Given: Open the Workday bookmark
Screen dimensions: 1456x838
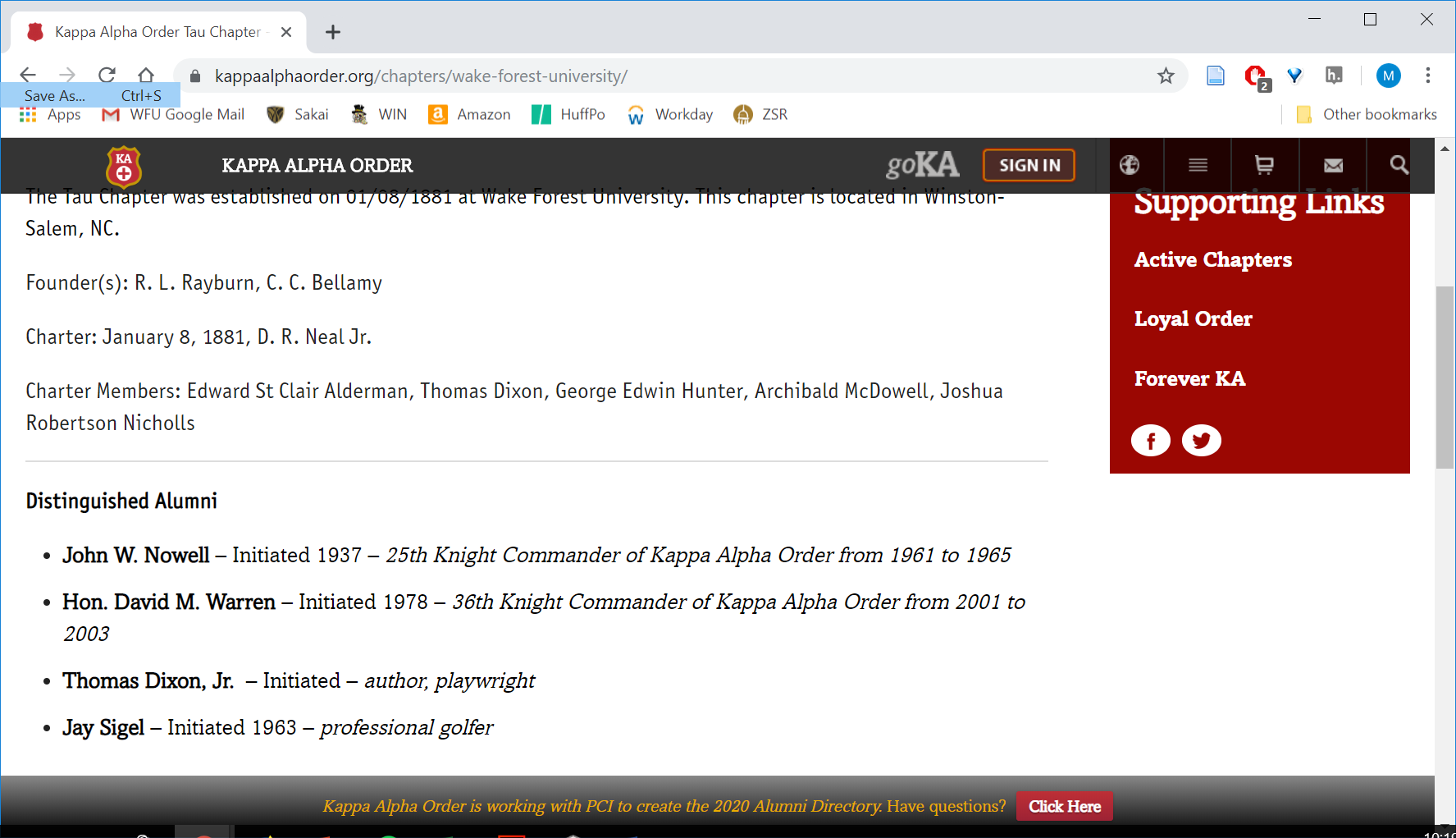Looking at the screenshot, I should [670, 115].
